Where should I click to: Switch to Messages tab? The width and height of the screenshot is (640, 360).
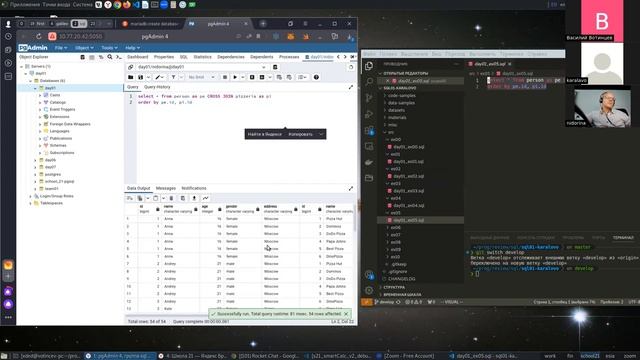click(166, 188)
